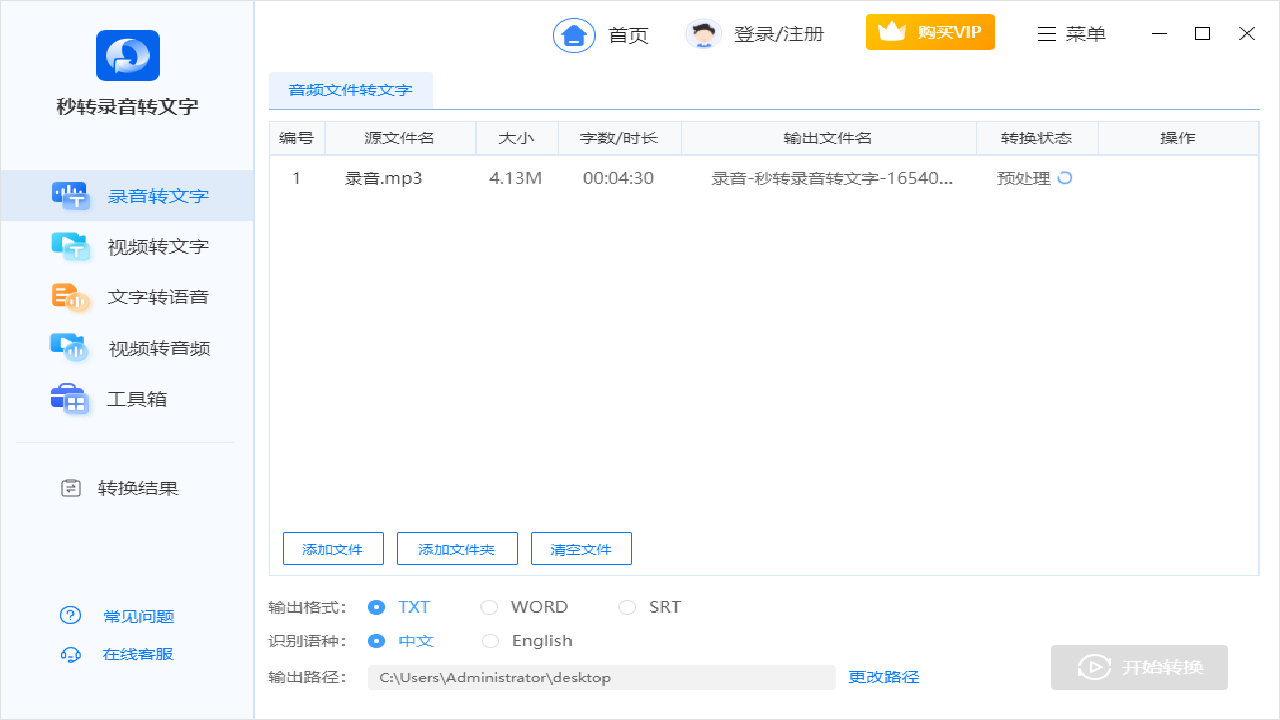Clear file list with 清空文件
1280x720 pixels.
coord(581,548)
